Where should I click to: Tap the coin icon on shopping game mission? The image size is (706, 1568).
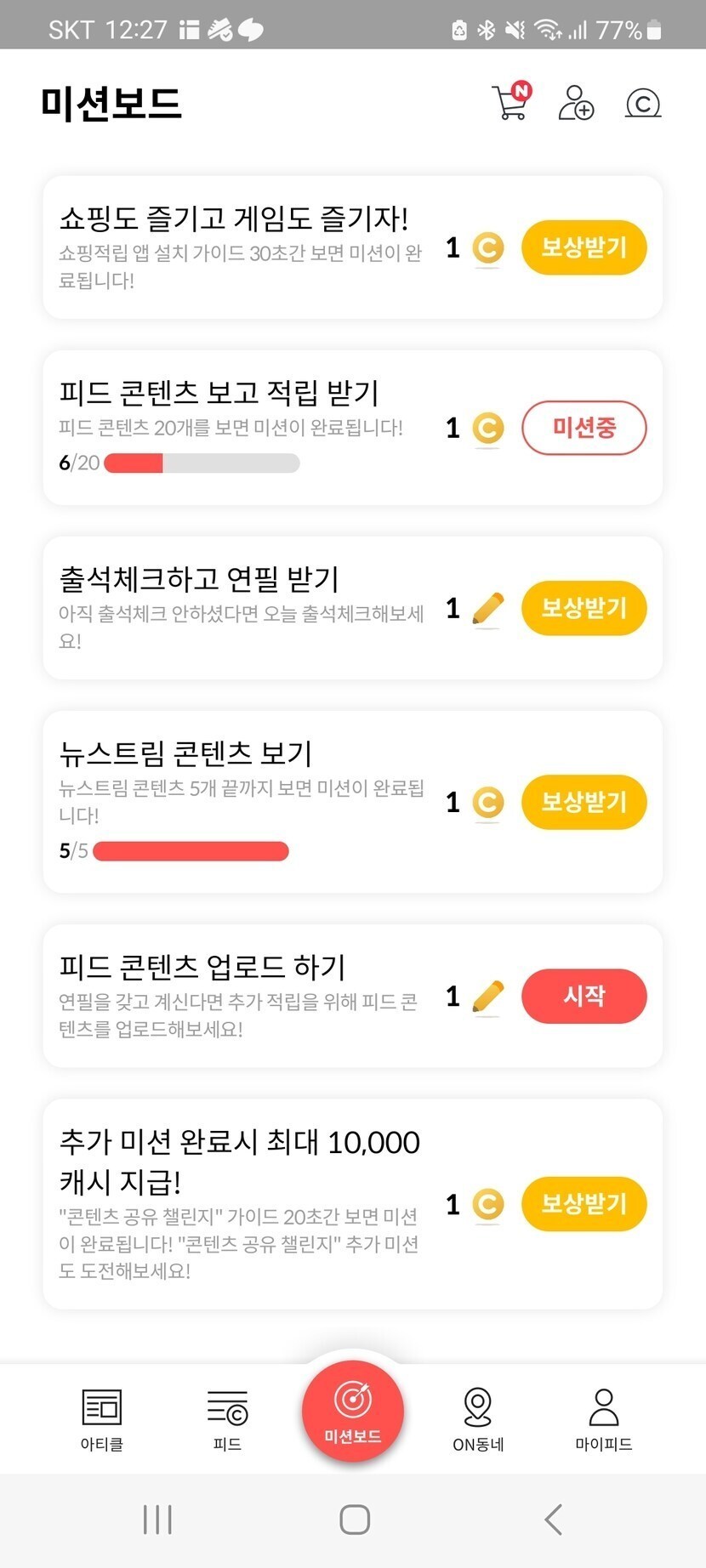point(487,248)
